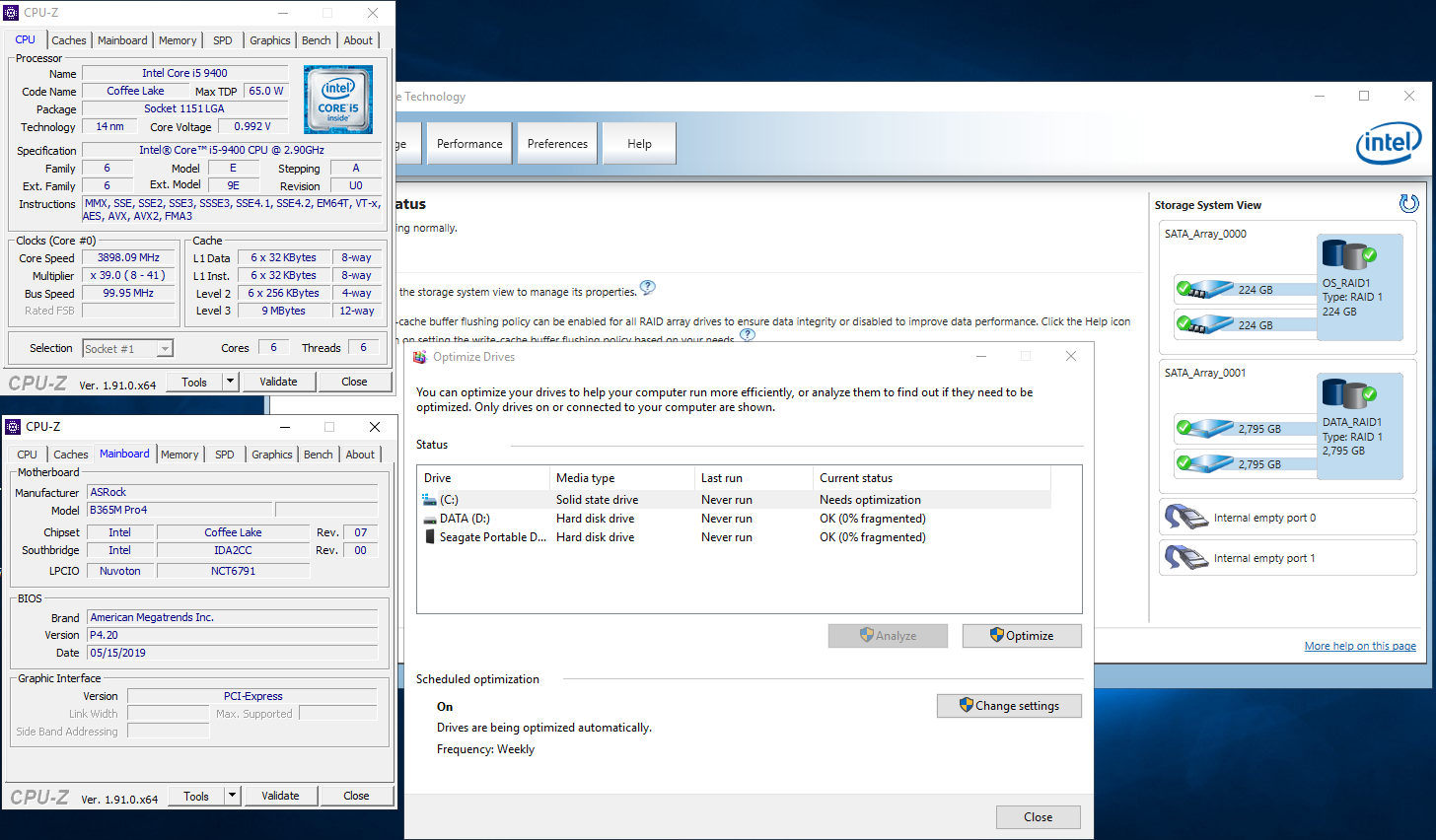Open Caches tab in lower CPU-Z
The height and width of the screenshot is (840, 1436).
pos(71,455)
